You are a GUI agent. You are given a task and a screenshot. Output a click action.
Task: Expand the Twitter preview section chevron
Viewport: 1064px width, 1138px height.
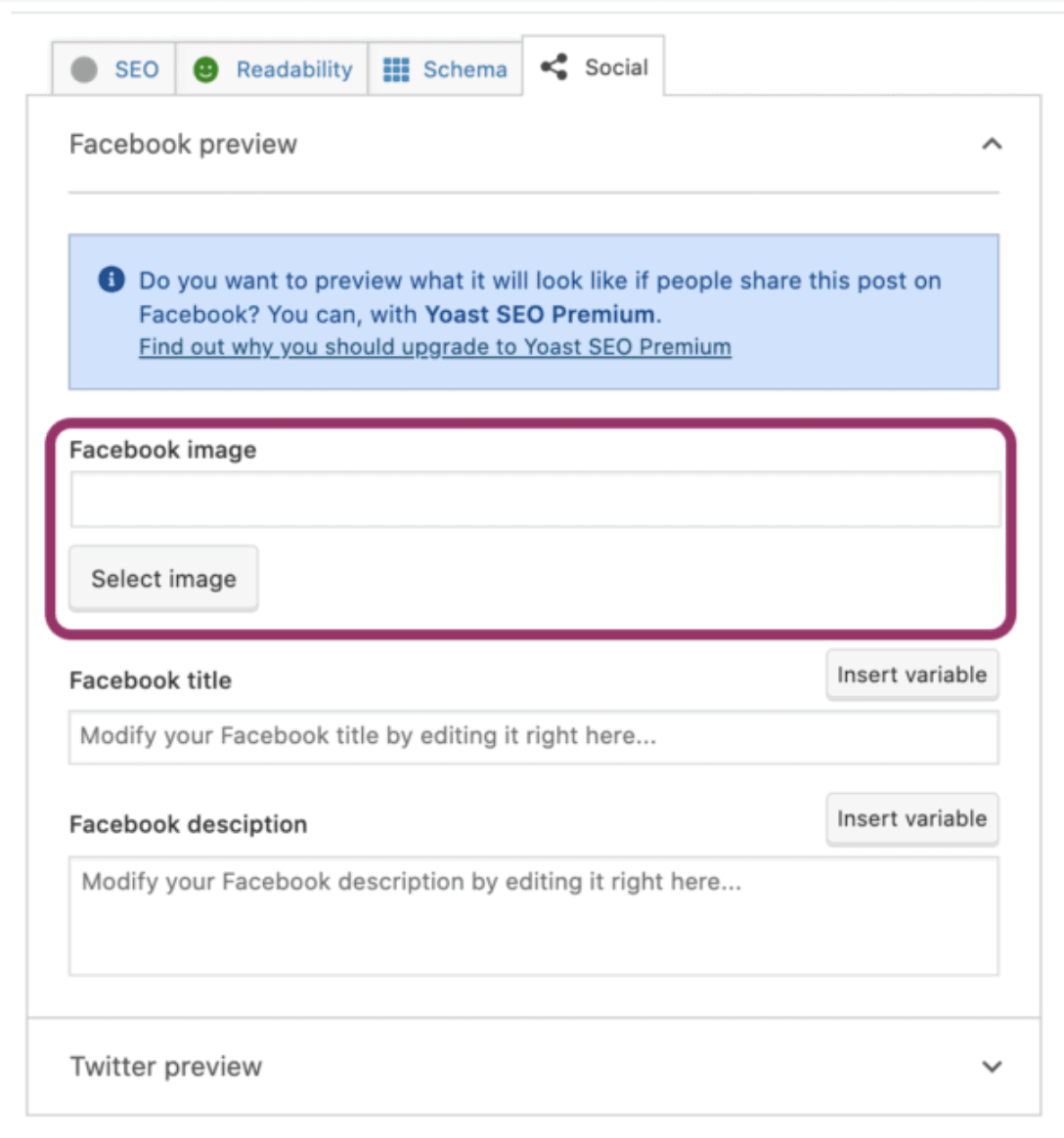993,1067
